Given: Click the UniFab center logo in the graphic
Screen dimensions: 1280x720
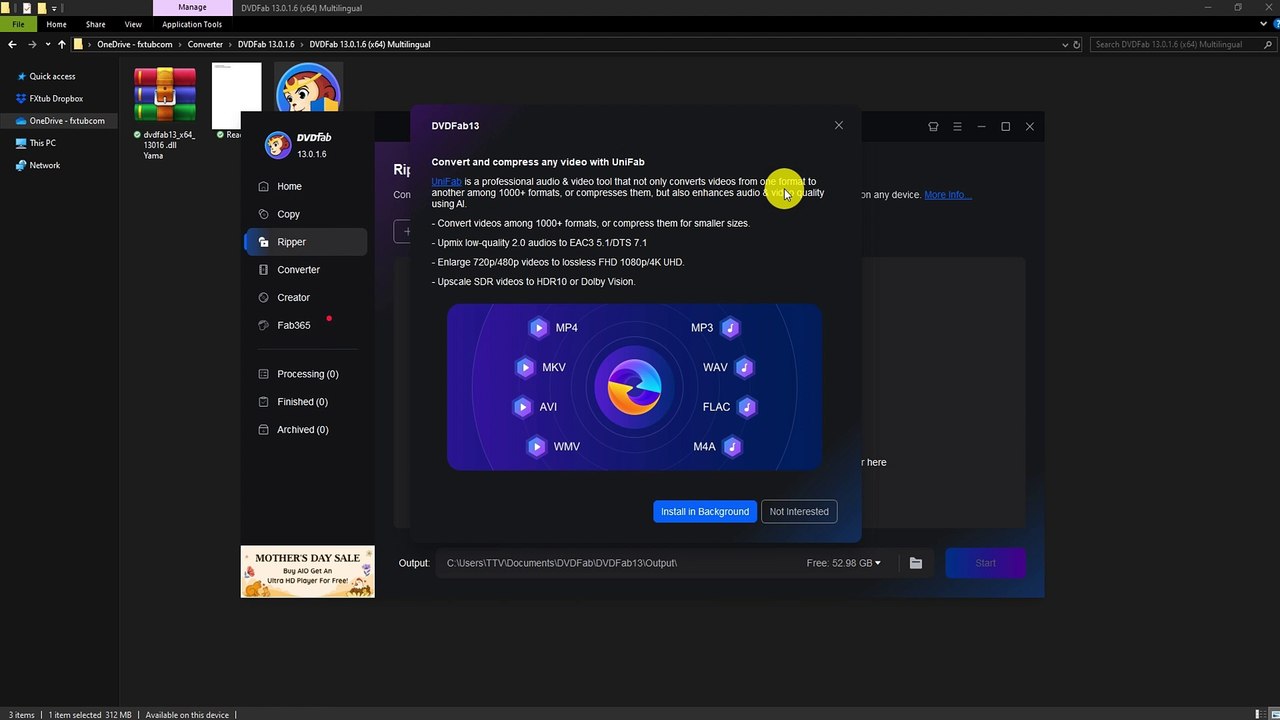Looking at the screenshot, I should [x=634, y=388].
